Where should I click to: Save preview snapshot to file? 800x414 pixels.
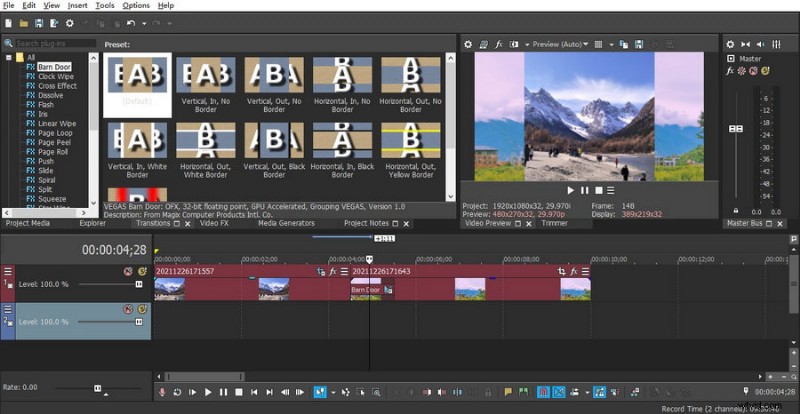point(639,44)
